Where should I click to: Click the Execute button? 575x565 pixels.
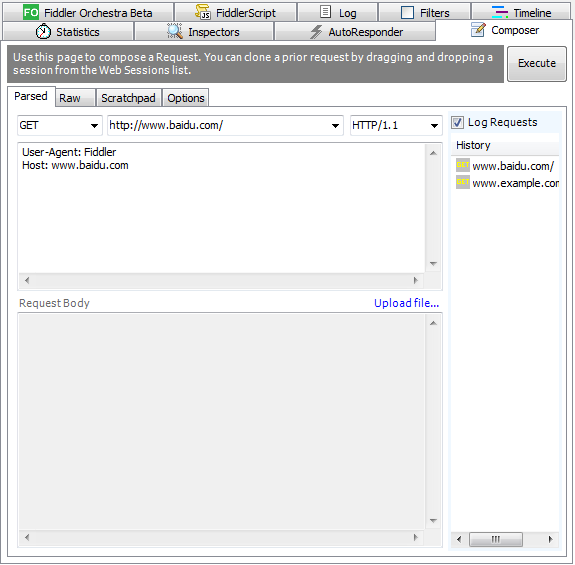537,63
